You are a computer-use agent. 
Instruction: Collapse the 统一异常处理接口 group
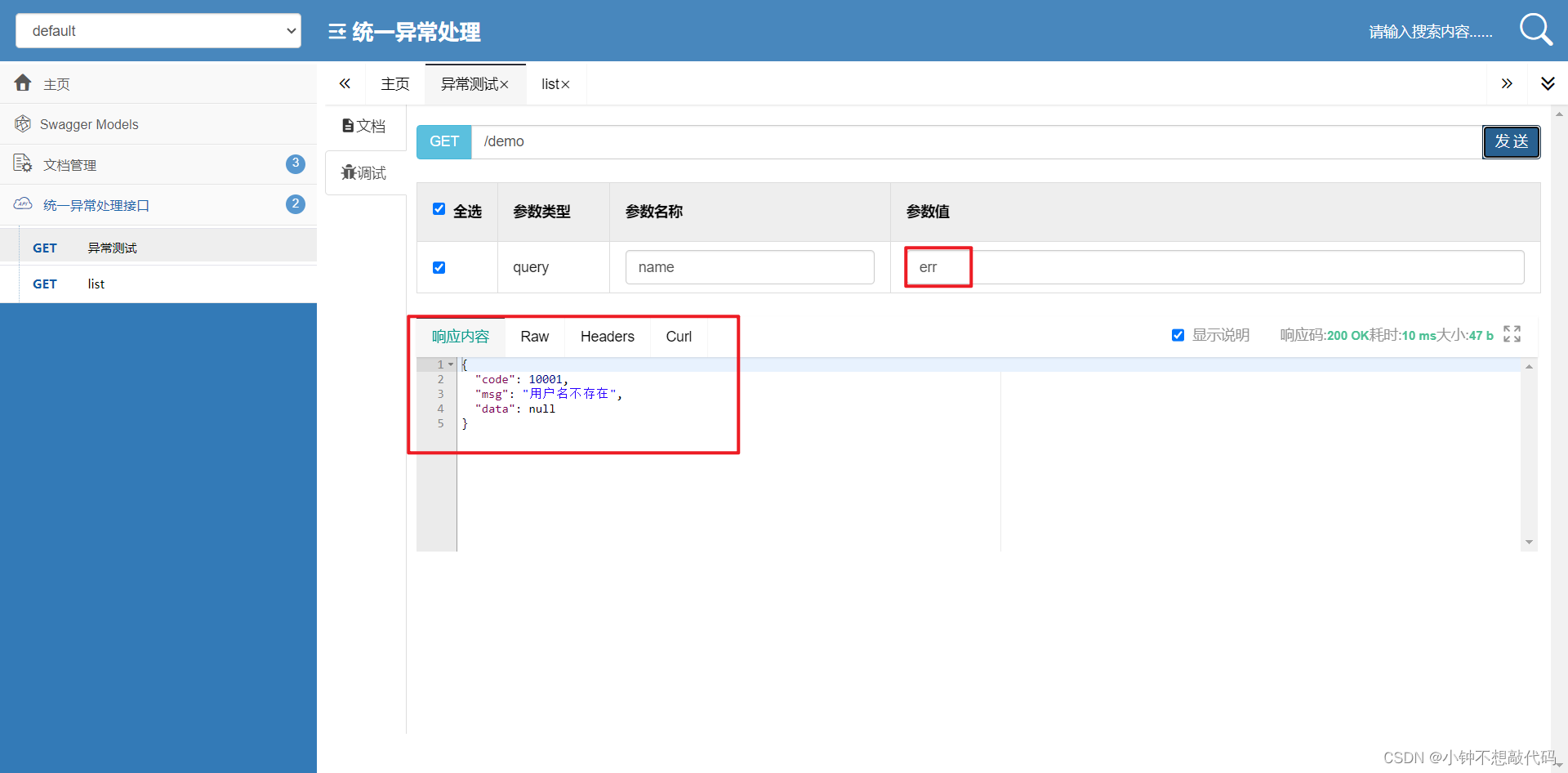coord(158,204)
